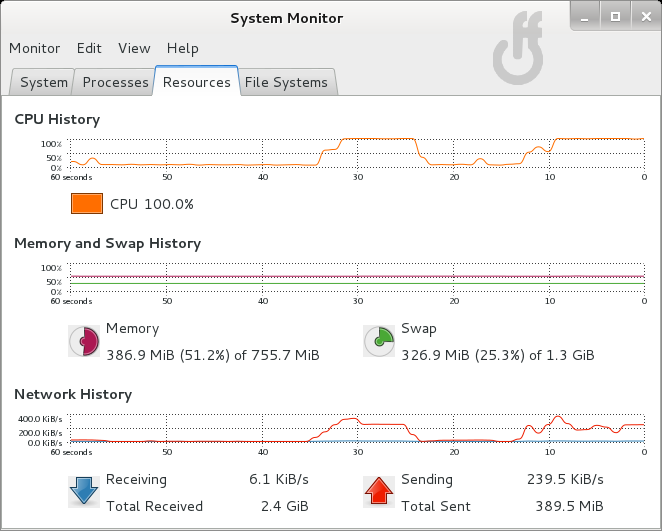
Task: Close the System Monitor window
Action: tap(646, 17)
